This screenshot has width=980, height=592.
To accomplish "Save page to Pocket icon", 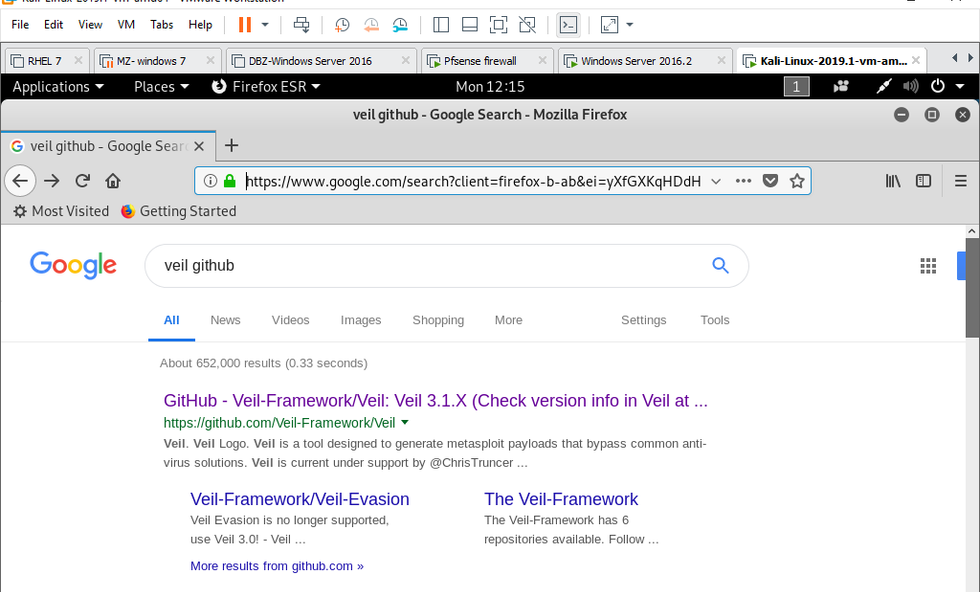I will click(770, 181).
